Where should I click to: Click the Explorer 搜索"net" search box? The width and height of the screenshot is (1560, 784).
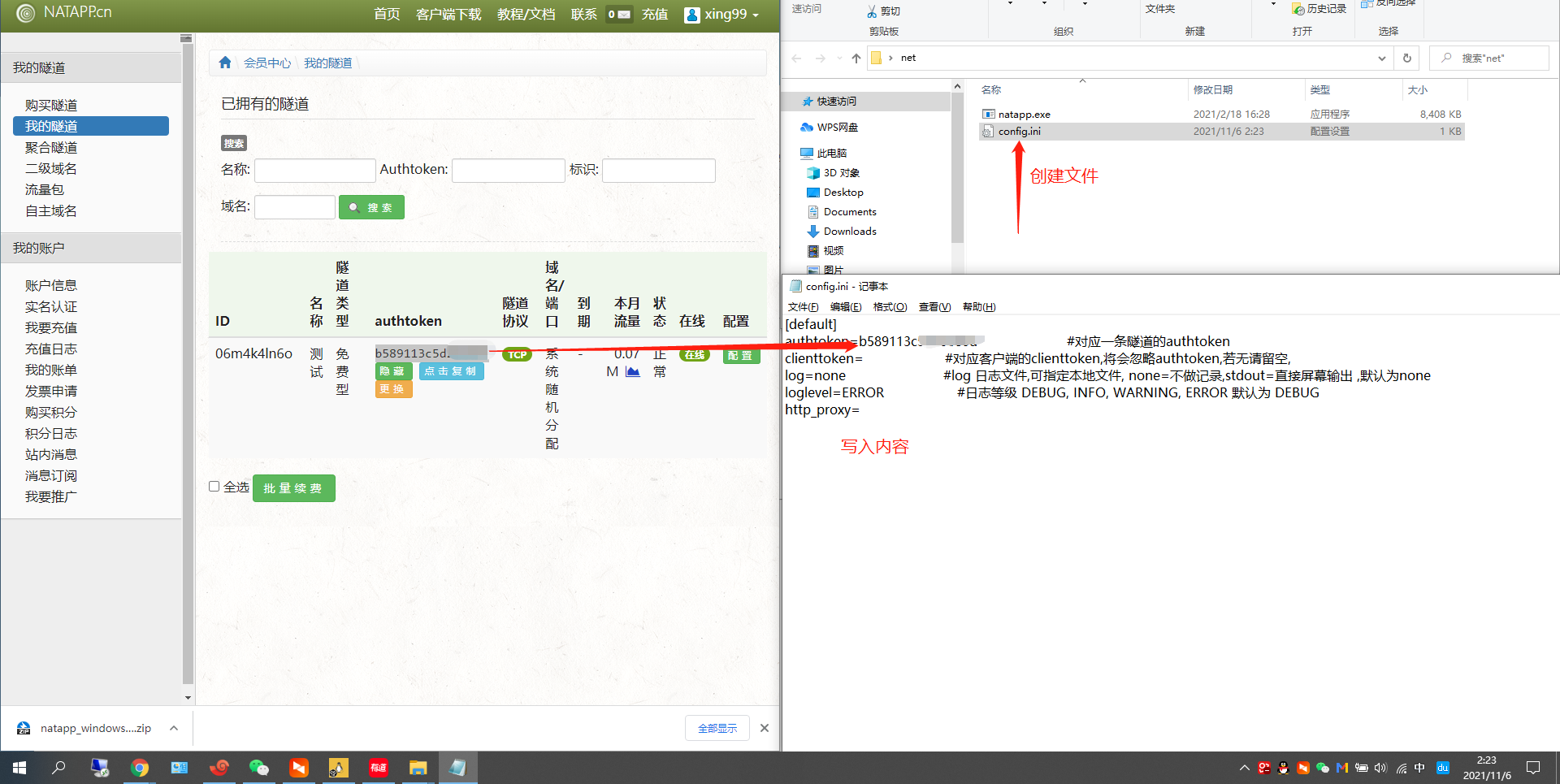[1489, 58]
